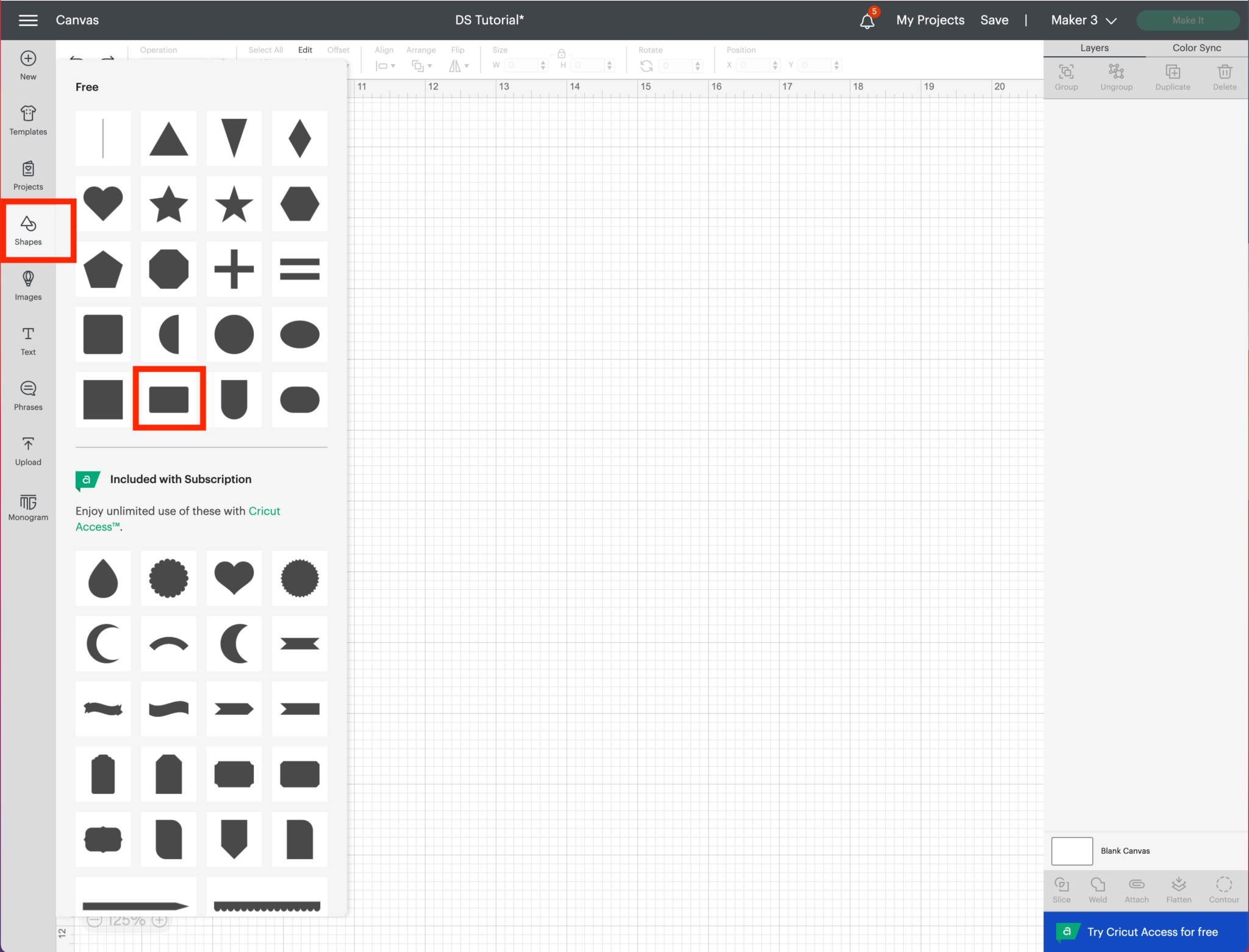
Task: Open the Phrases panel
Action: coord(28,396)
